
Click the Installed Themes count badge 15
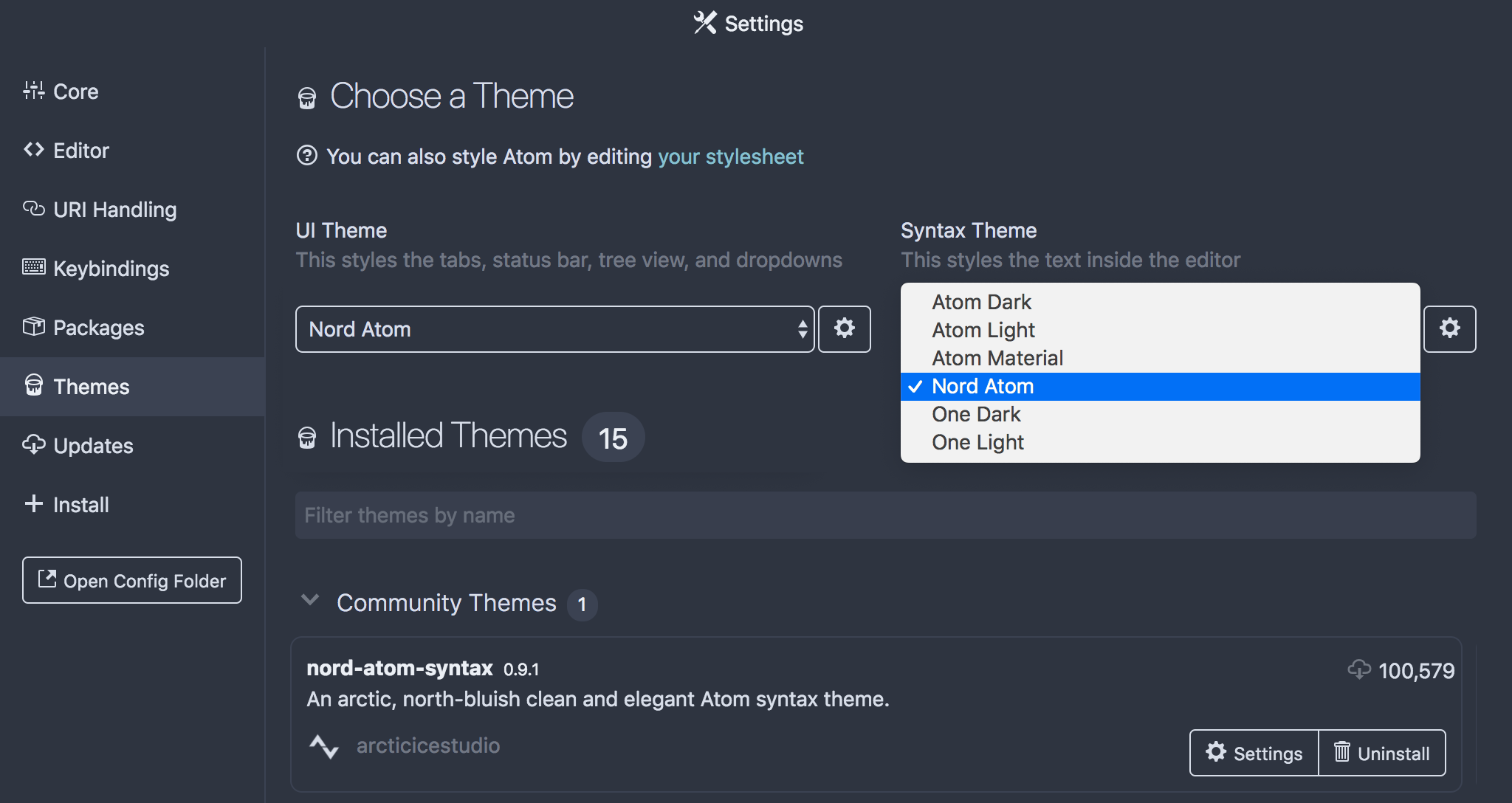(x=613, y=438)
